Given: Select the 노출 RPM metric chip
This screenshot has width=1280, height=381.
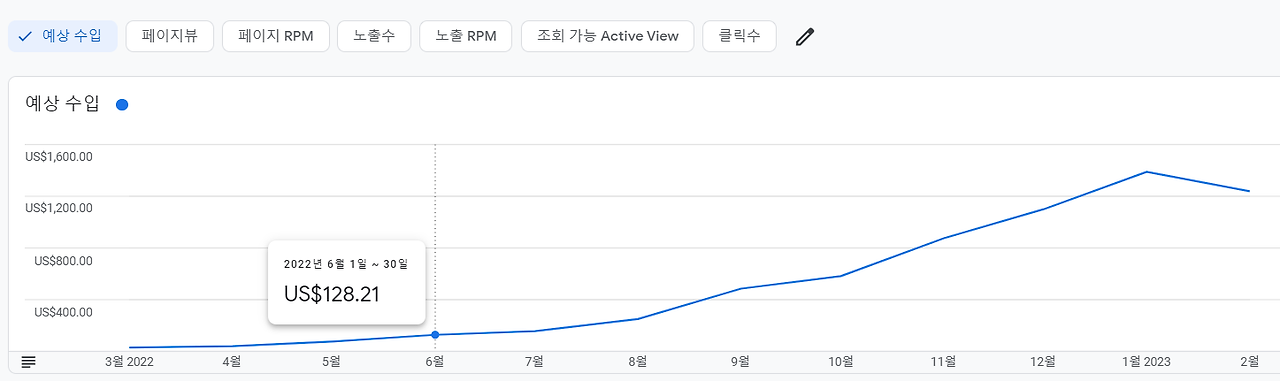Looking at the screenshot, I should click(x=466, y=36).
